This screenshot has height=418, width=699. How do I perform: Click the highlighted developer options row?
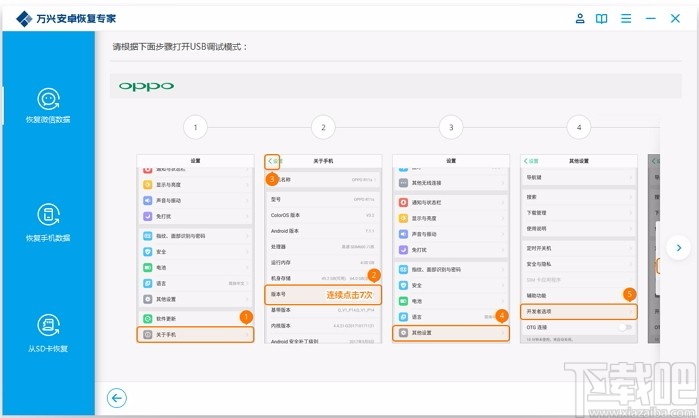click(579, 311)
